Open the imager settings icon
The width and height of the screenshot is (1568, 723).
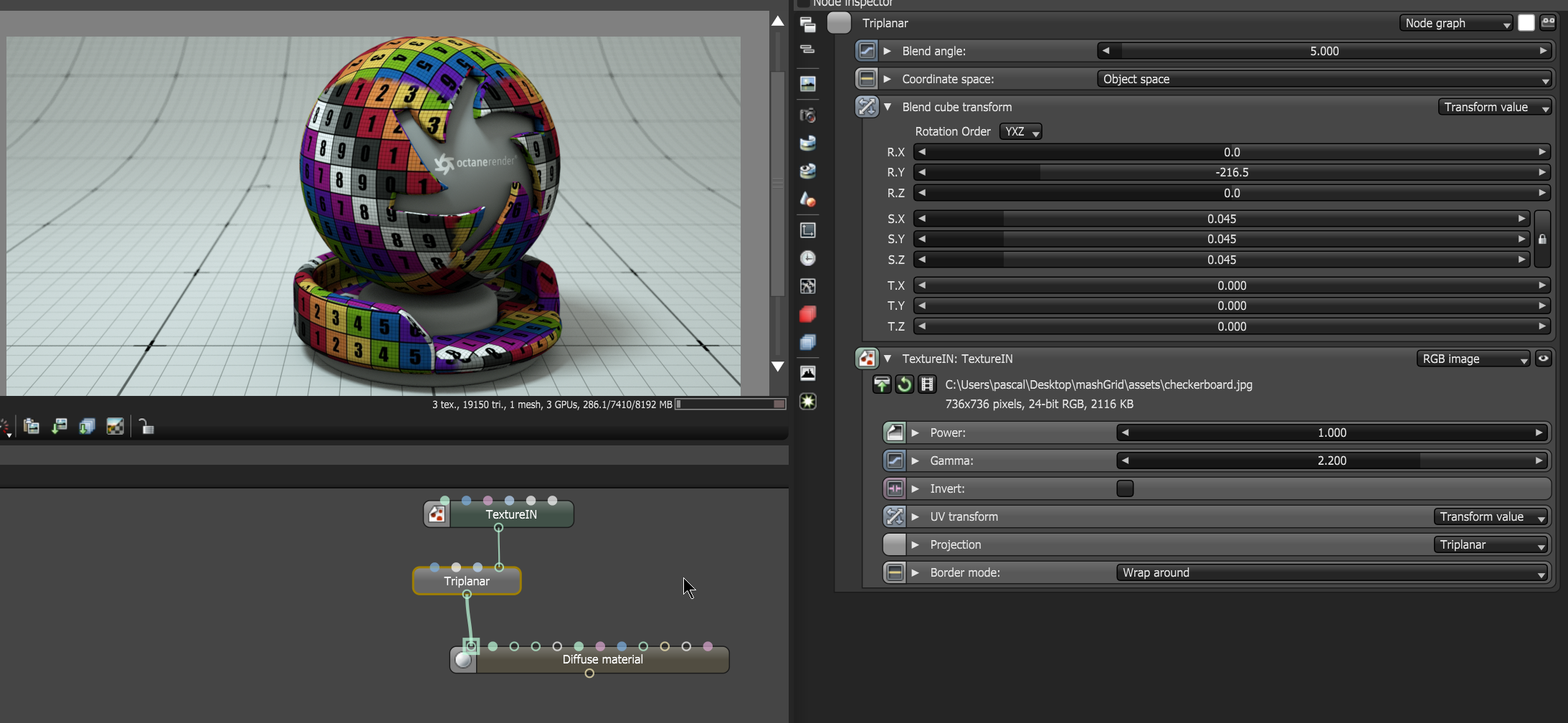[x=808, y=373]
